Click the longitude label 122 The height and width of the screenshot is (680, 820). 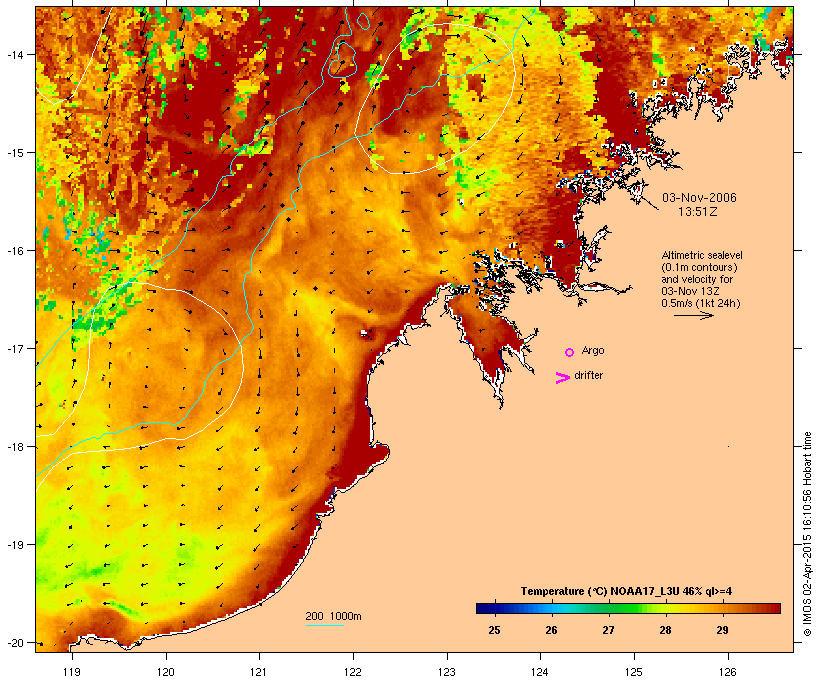[x=353, y=672]
